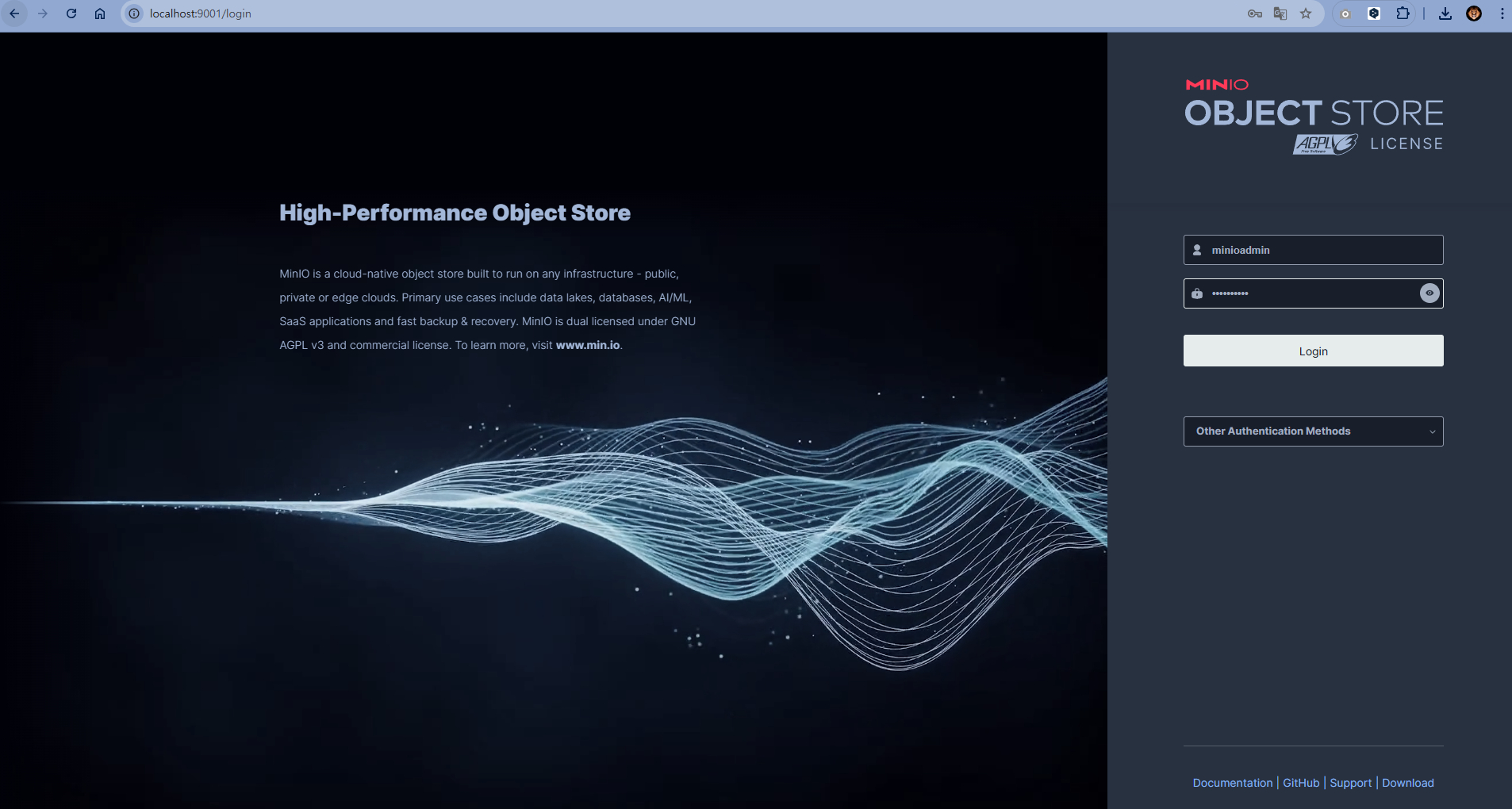Open the browser extensions puzzle icon
Viewport: 1512px width, 809px height.
[x=1403, y=13]
